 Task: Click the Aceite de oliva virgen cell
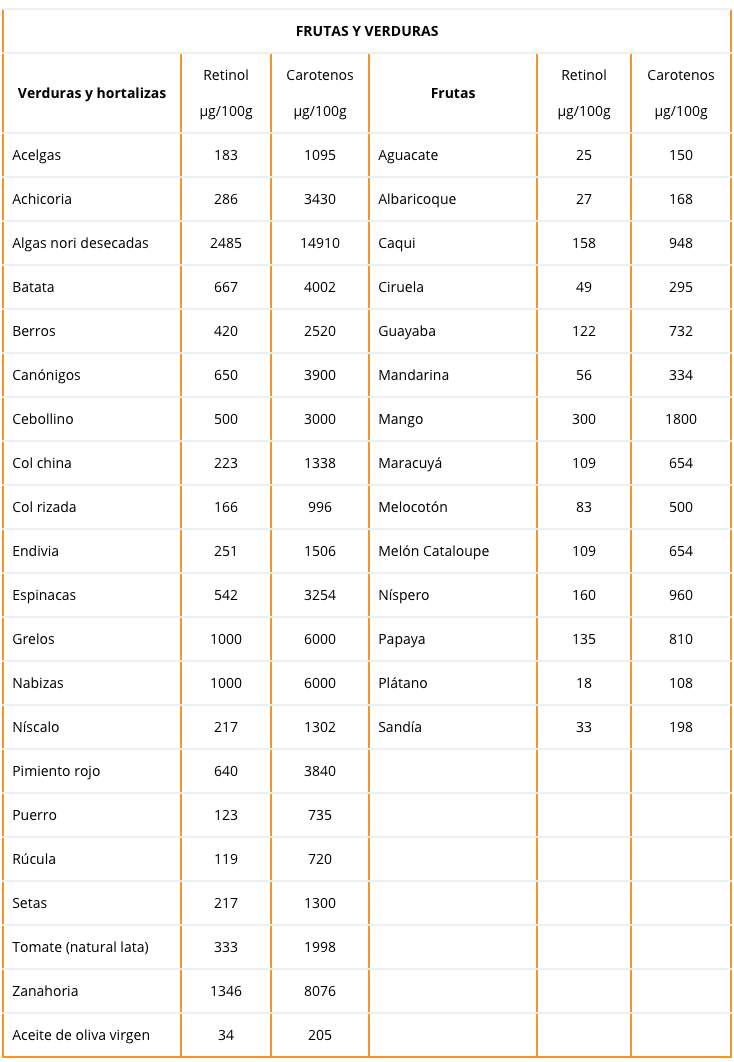pyautogui.click(x=81, y=1036)
